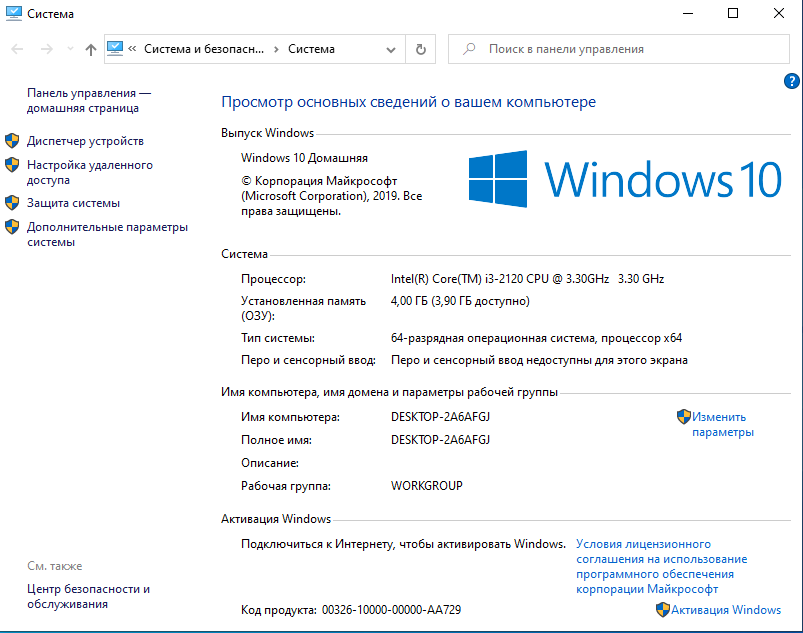The width and height of the screenshot is (803, 633).
Task: Click shield icon next to Диспетчер устройств
Action: coord(12,141)
